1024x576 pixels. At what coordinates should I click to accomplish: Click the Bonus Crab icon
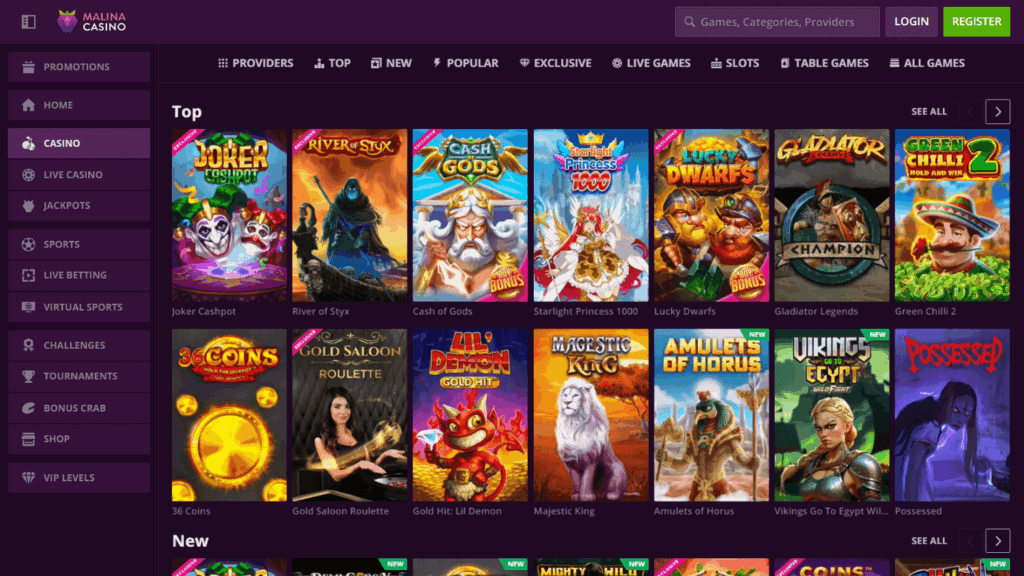[x=28, y=408]
